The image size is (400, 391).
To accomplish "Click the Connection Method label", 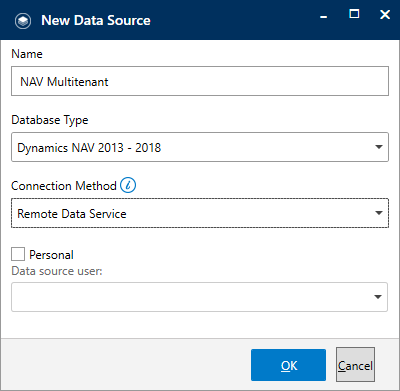I will click(64, 186).
